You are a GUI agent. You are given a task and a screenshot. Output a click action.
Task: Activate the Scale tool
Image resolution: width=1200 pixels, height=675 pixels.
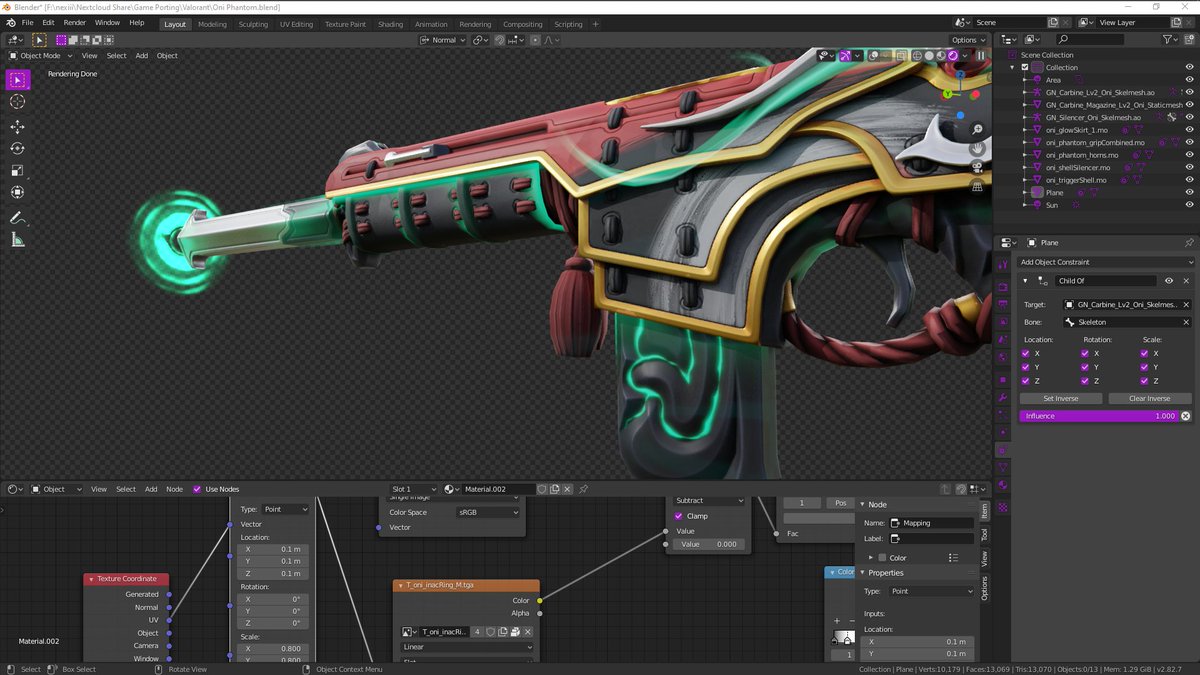[17, 170]
